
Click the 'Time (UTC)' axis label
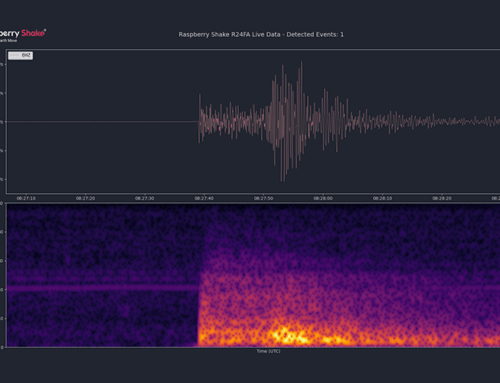click(268, 351)
